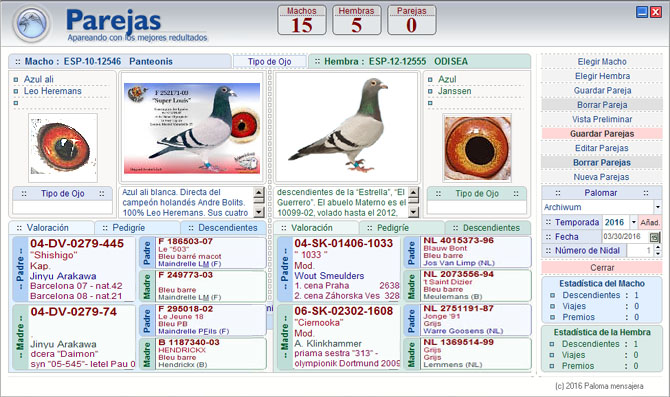Select female's Madre card 06-SK-02302-1608
This screenshot has width=670, height=397.
(338, 337)
